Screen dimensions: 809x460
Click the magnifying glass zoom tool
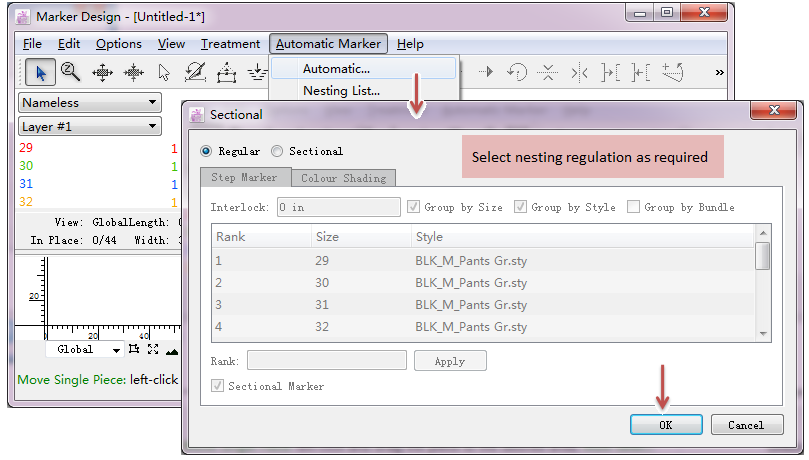(x=70, y=72)
